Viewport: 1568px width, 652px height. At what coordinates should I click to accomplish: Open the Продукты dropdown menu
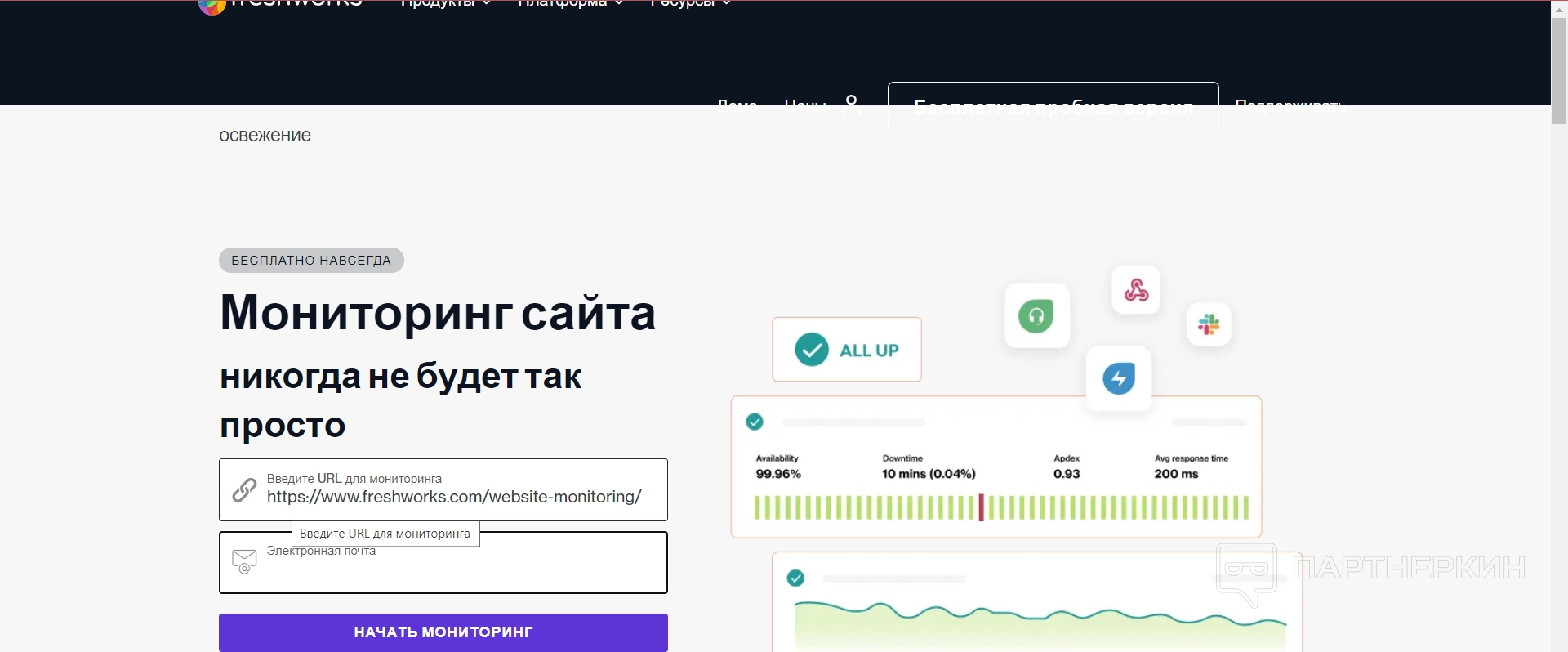pyautogui.click(x=446, y=3)
